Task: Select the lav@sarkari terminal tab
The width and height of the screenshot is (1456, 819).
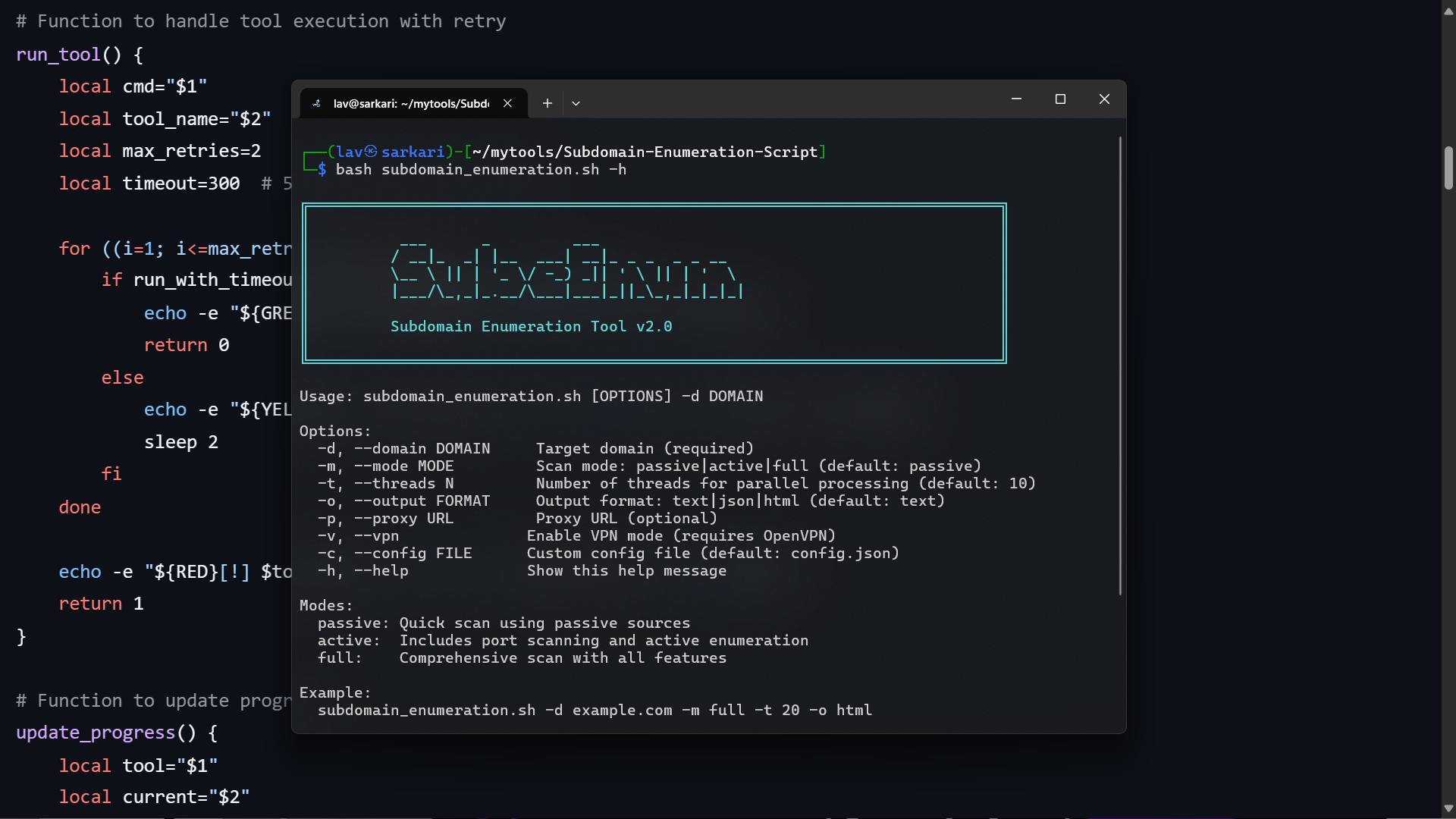Action: (x=409, y=103)
